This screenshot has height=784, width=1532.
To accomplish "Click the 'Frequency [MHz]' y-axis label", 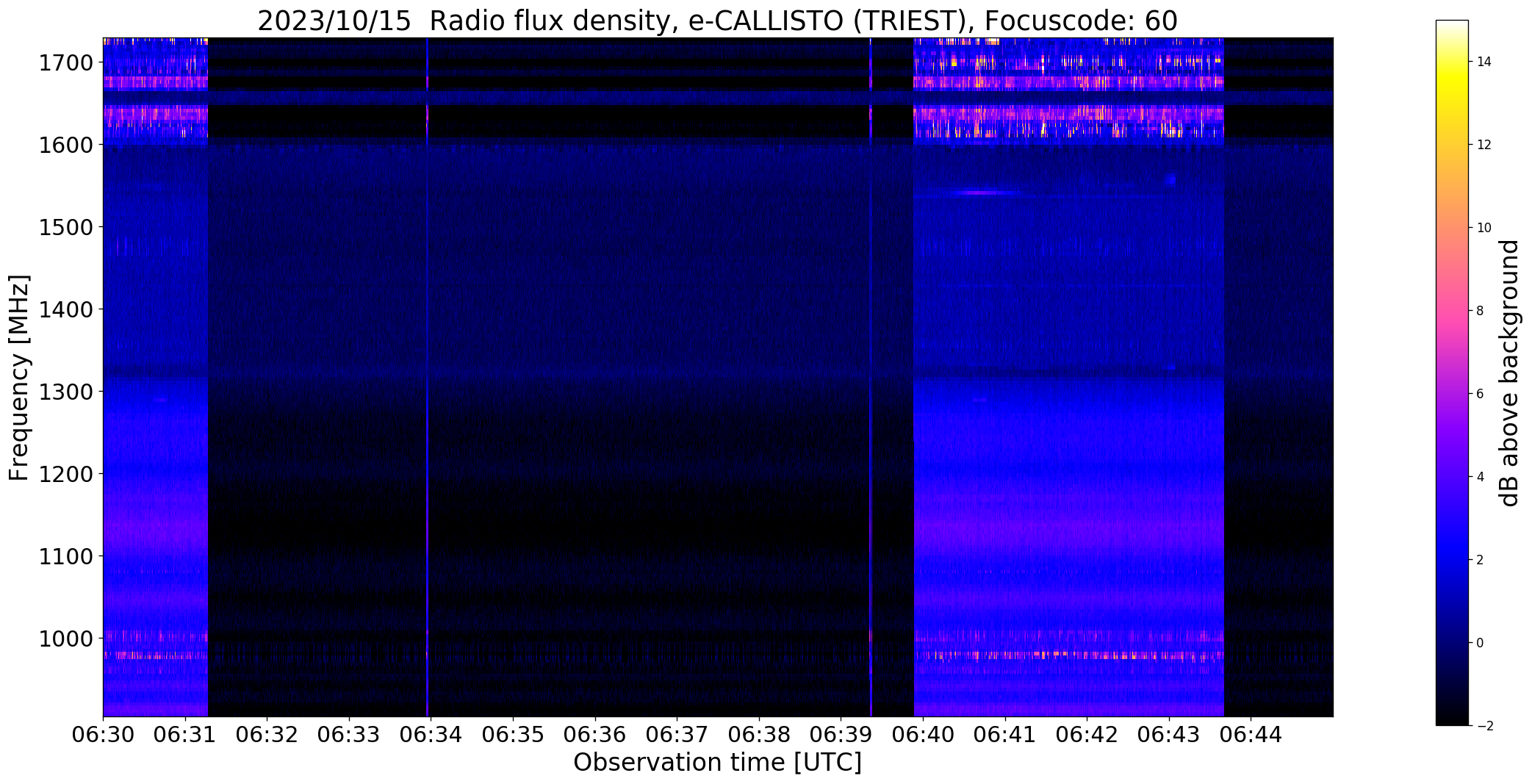I will [19, 378].
